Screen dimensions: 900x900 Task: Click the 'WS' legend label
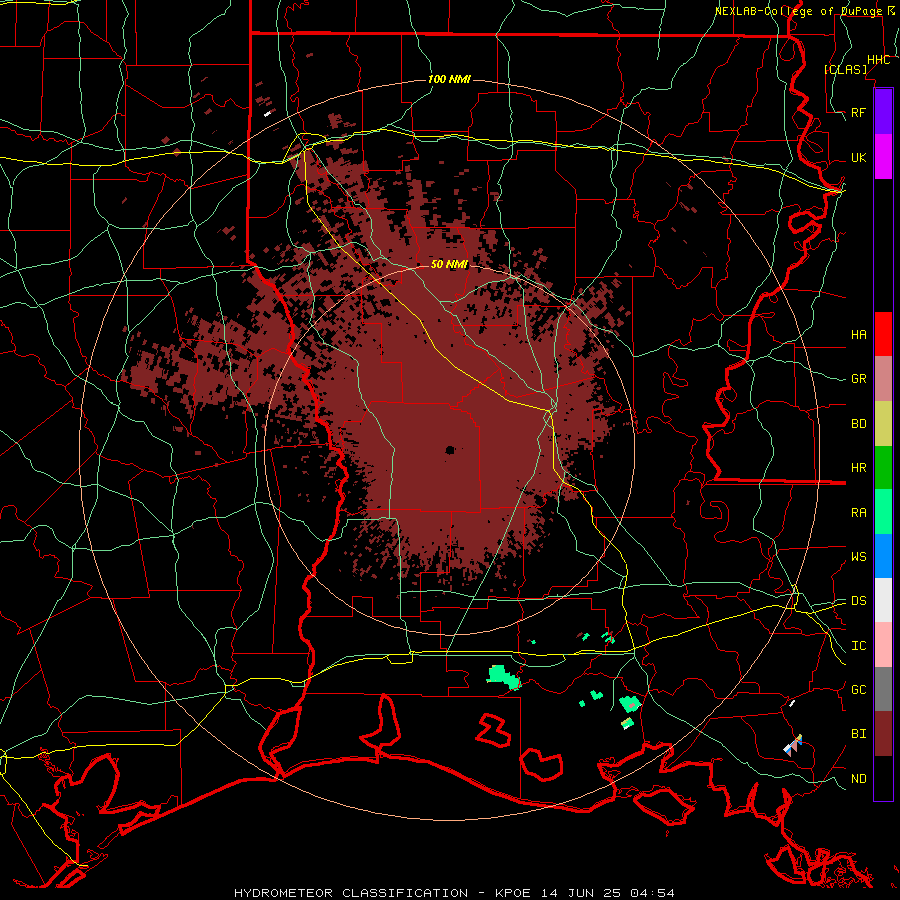pyautogui.click(x=858, y=556)
